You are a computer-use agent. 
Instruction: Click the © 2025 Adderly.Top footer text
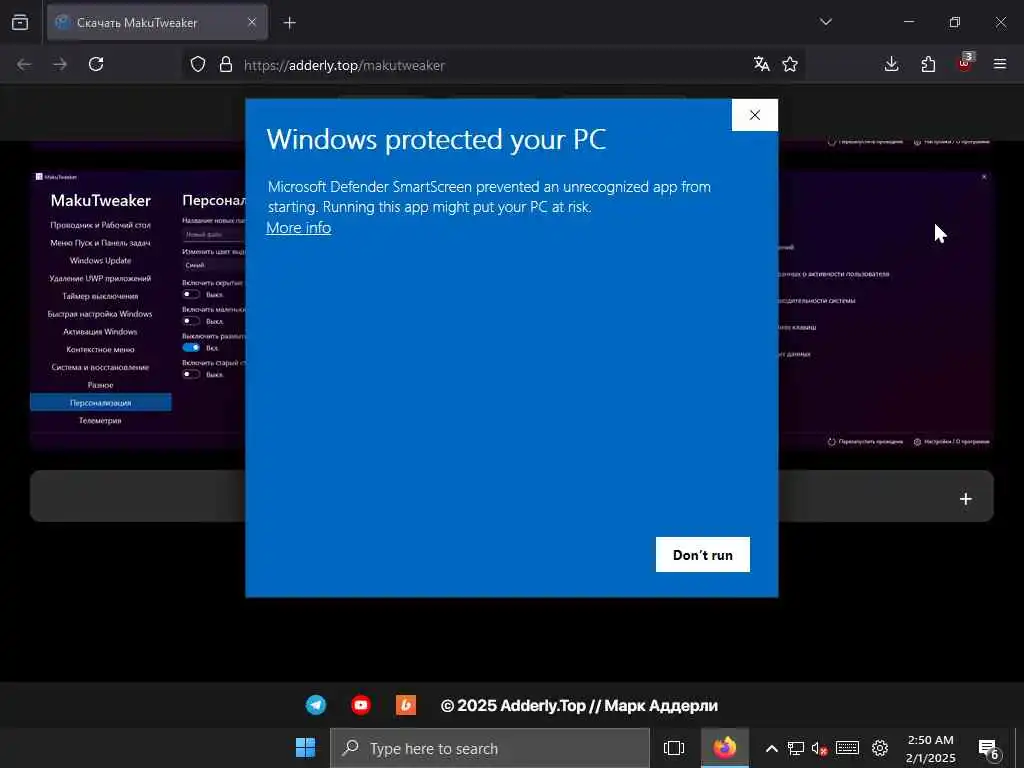(x=579, y=705)
